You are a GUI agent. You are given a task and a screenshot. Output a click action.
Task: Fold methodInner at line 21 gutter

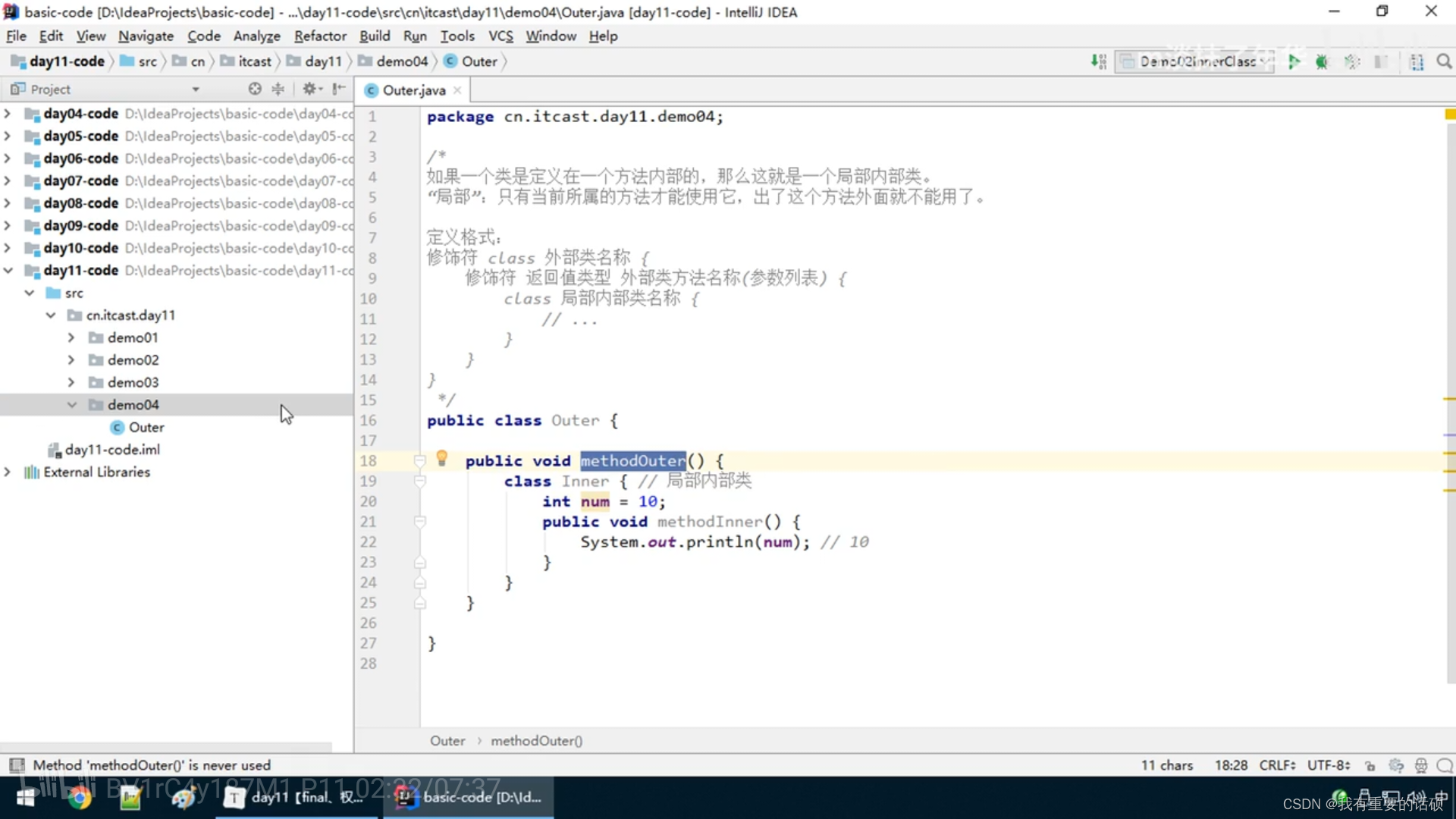[419, 522]
